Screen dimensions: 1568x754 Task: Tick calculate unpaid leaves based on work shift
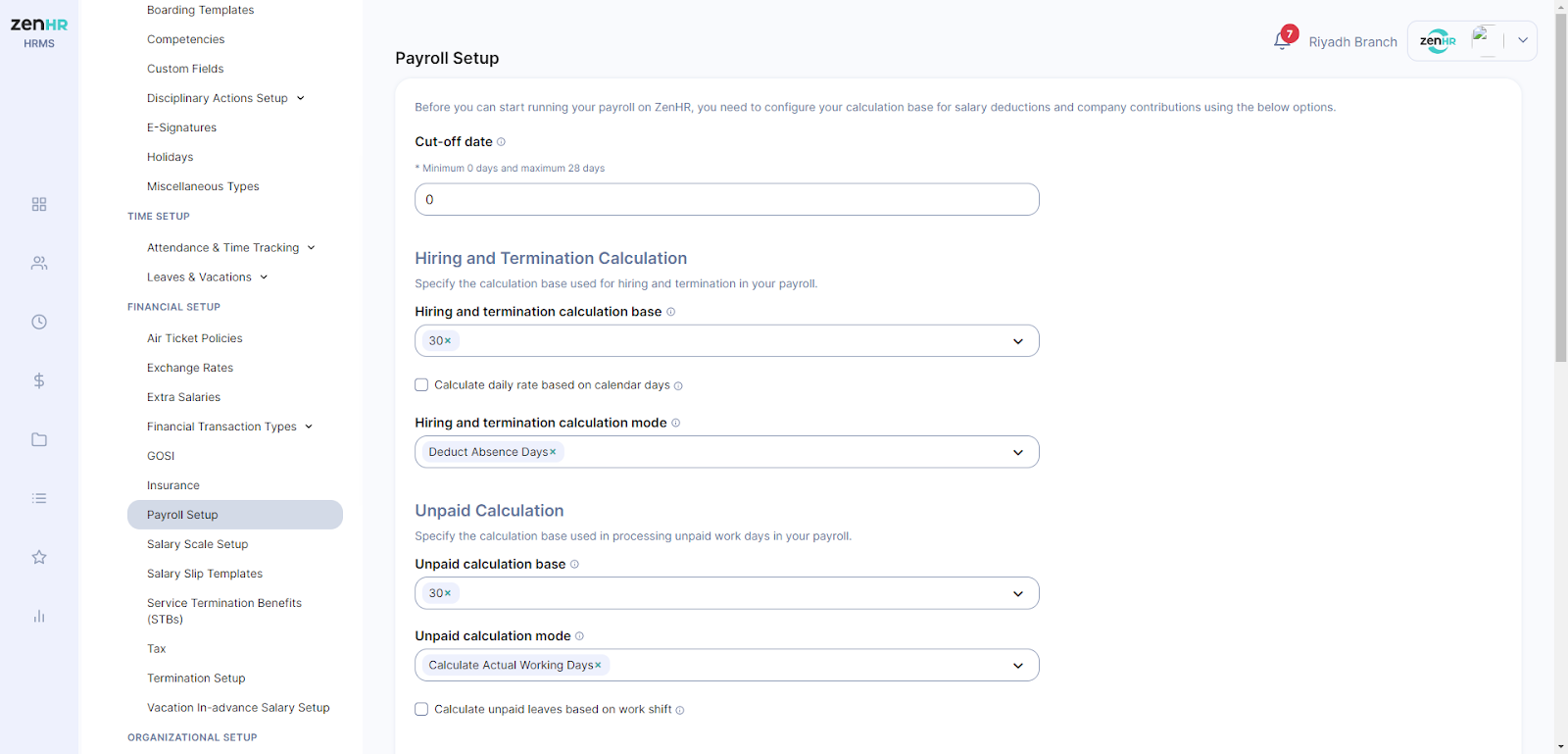coord(421,709)
